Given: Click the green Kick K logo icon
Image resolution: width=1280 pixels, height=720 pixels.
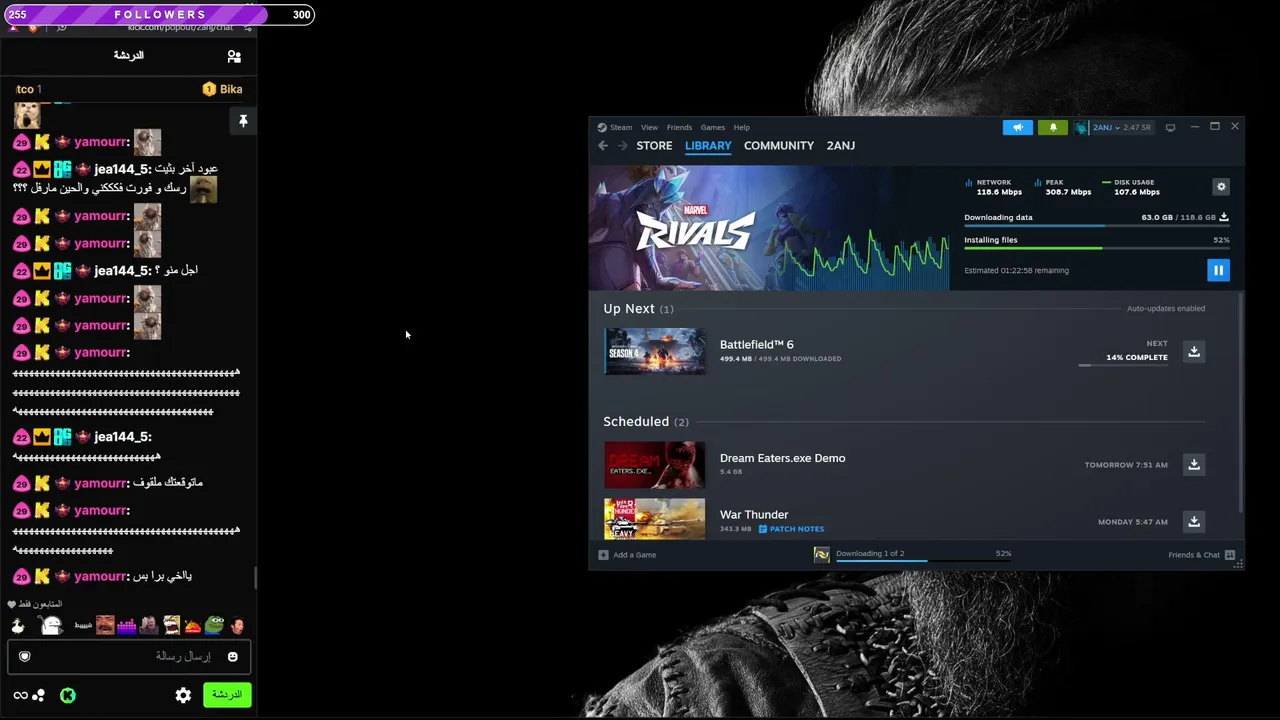Looking at the screenshot, I should (68, 695).
